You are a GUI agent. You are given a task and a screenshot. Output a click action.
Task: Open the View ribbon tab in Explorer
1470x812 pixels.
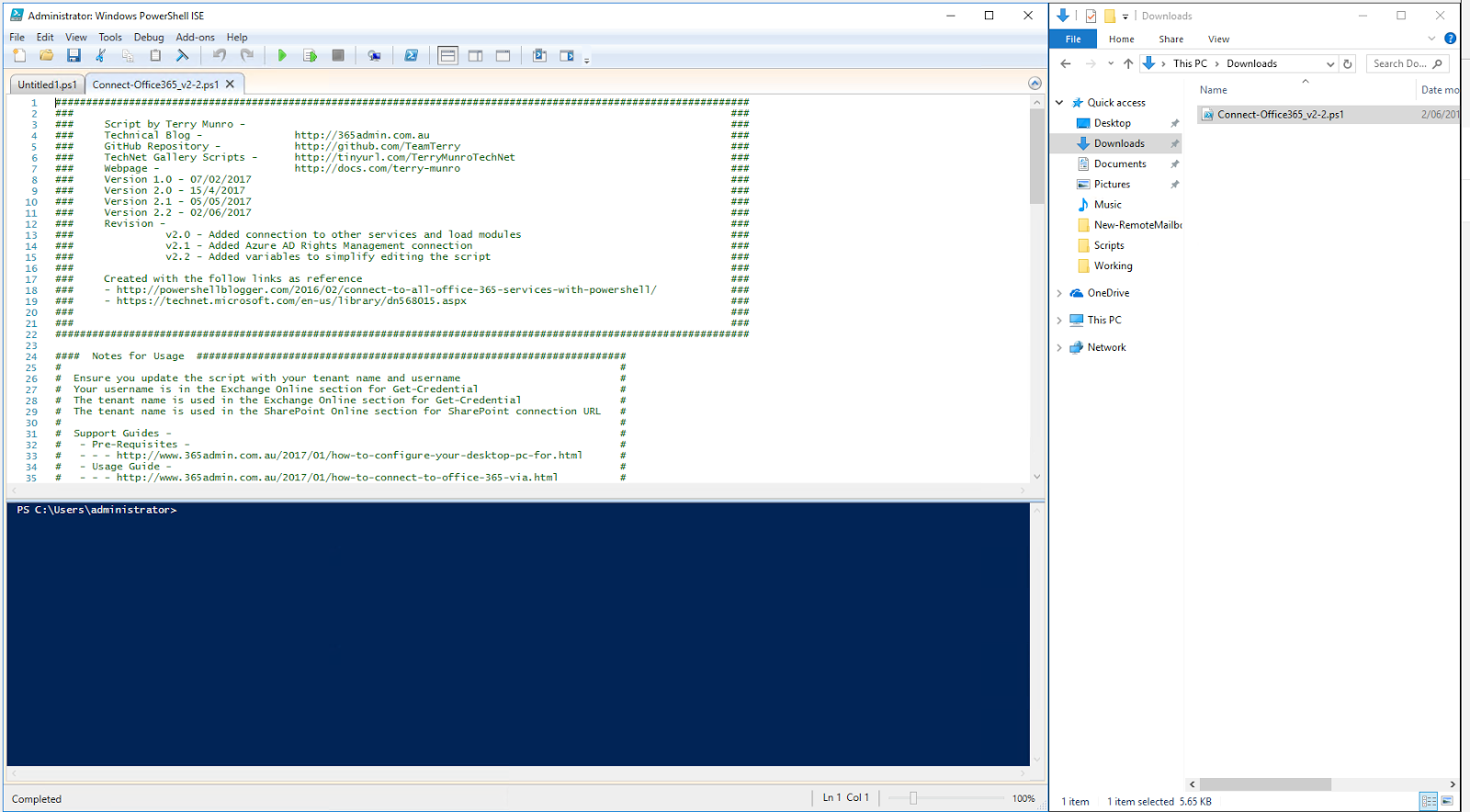pos(1218,39)
